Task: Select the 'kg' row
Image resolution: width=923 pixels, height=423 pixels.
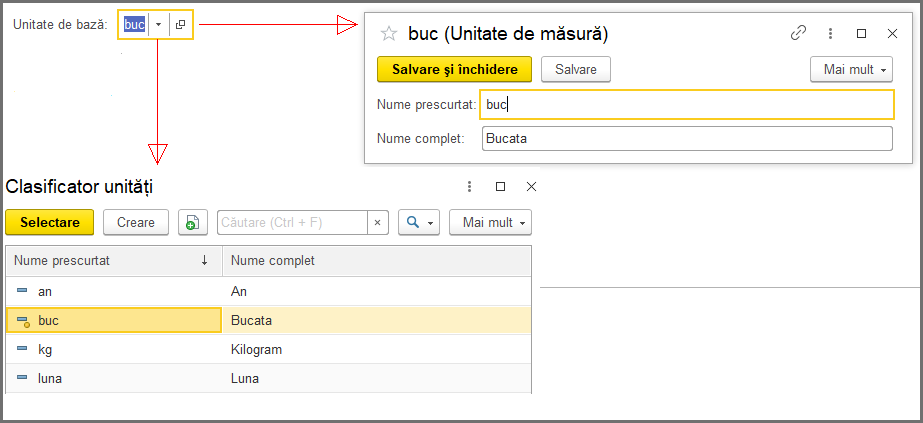Action: [x=268, y=349]
